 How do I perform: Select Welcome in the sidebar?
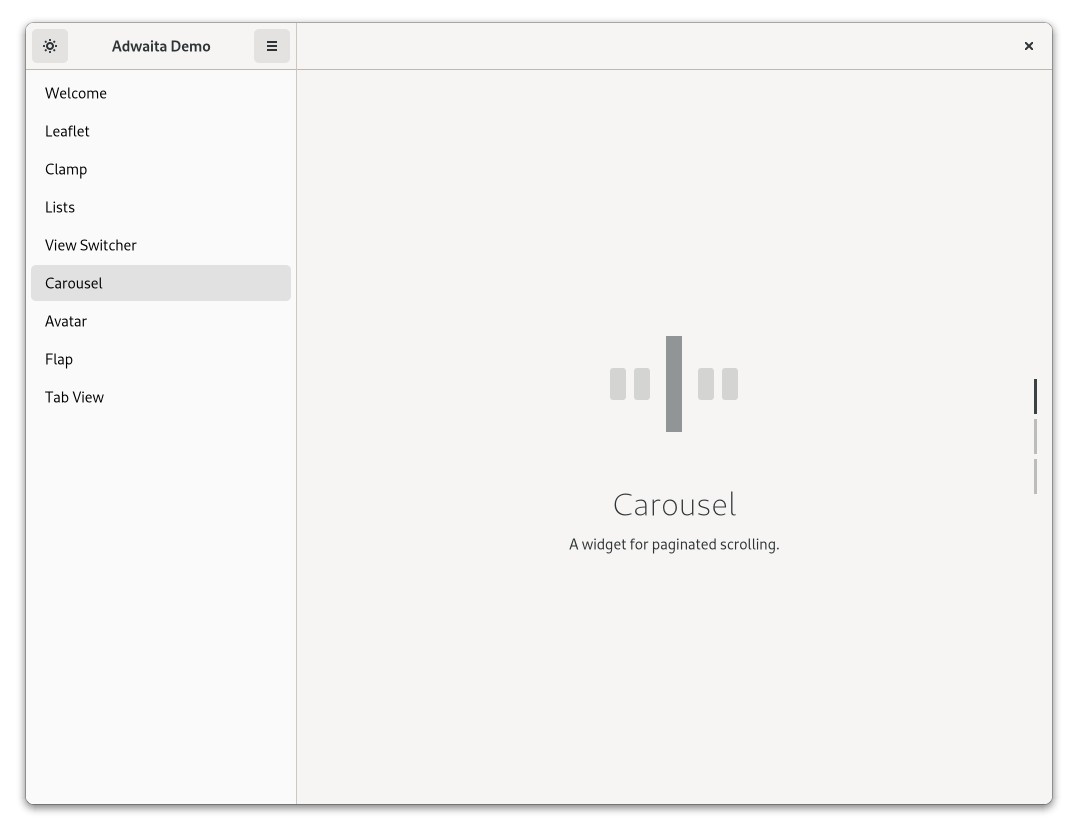(x=76, y=93)
